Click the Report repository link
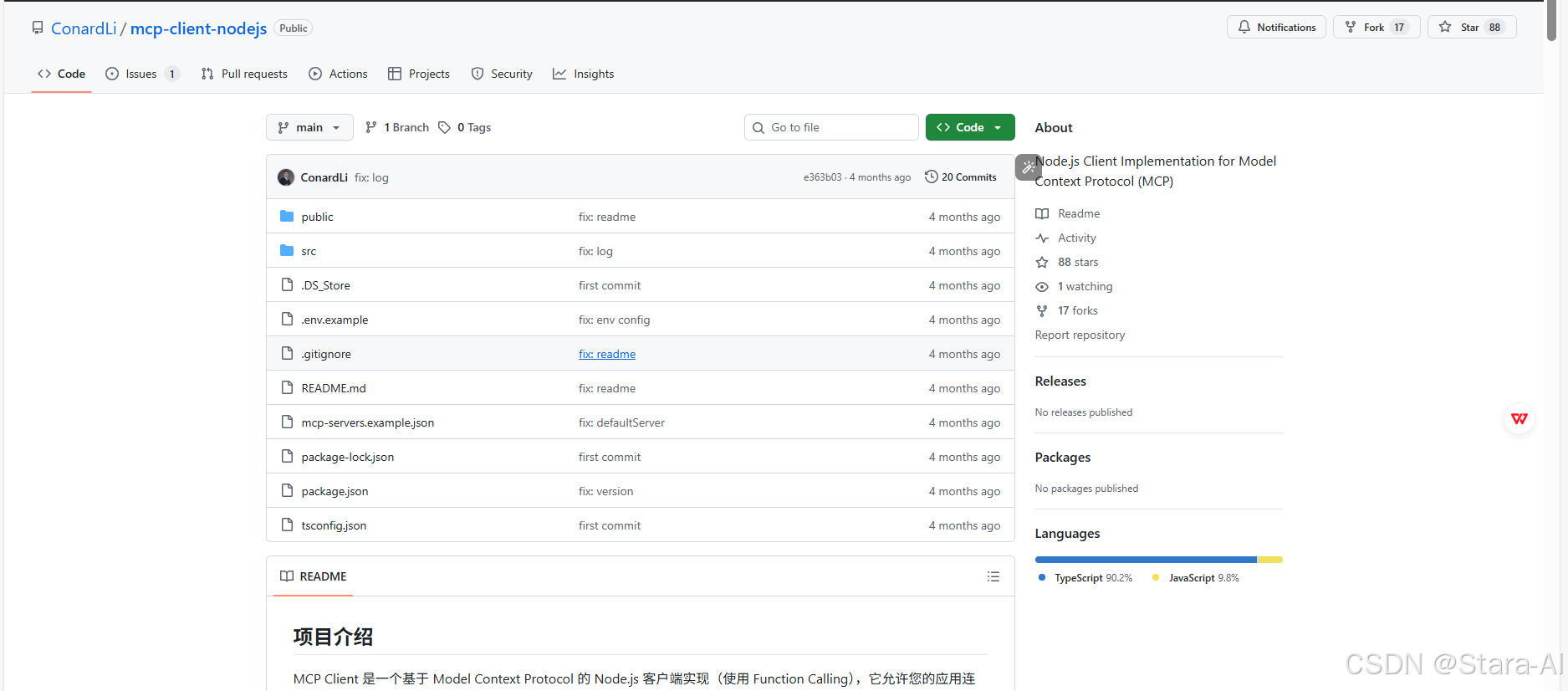The width and height of the screenshot is (1568, 691). (1080, 335)
